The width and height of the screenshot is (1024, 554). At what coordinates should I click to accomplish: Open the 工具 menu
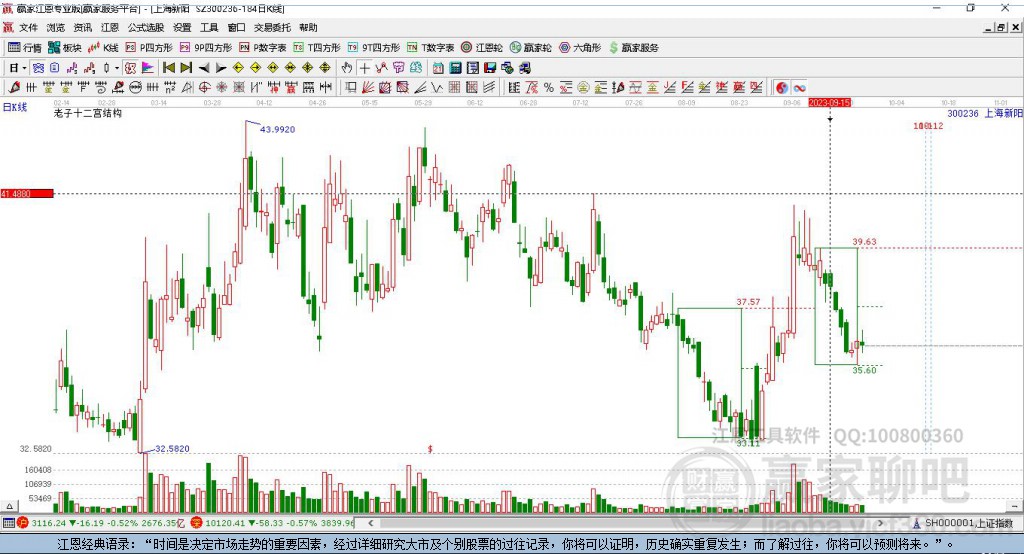click(209, 27)
